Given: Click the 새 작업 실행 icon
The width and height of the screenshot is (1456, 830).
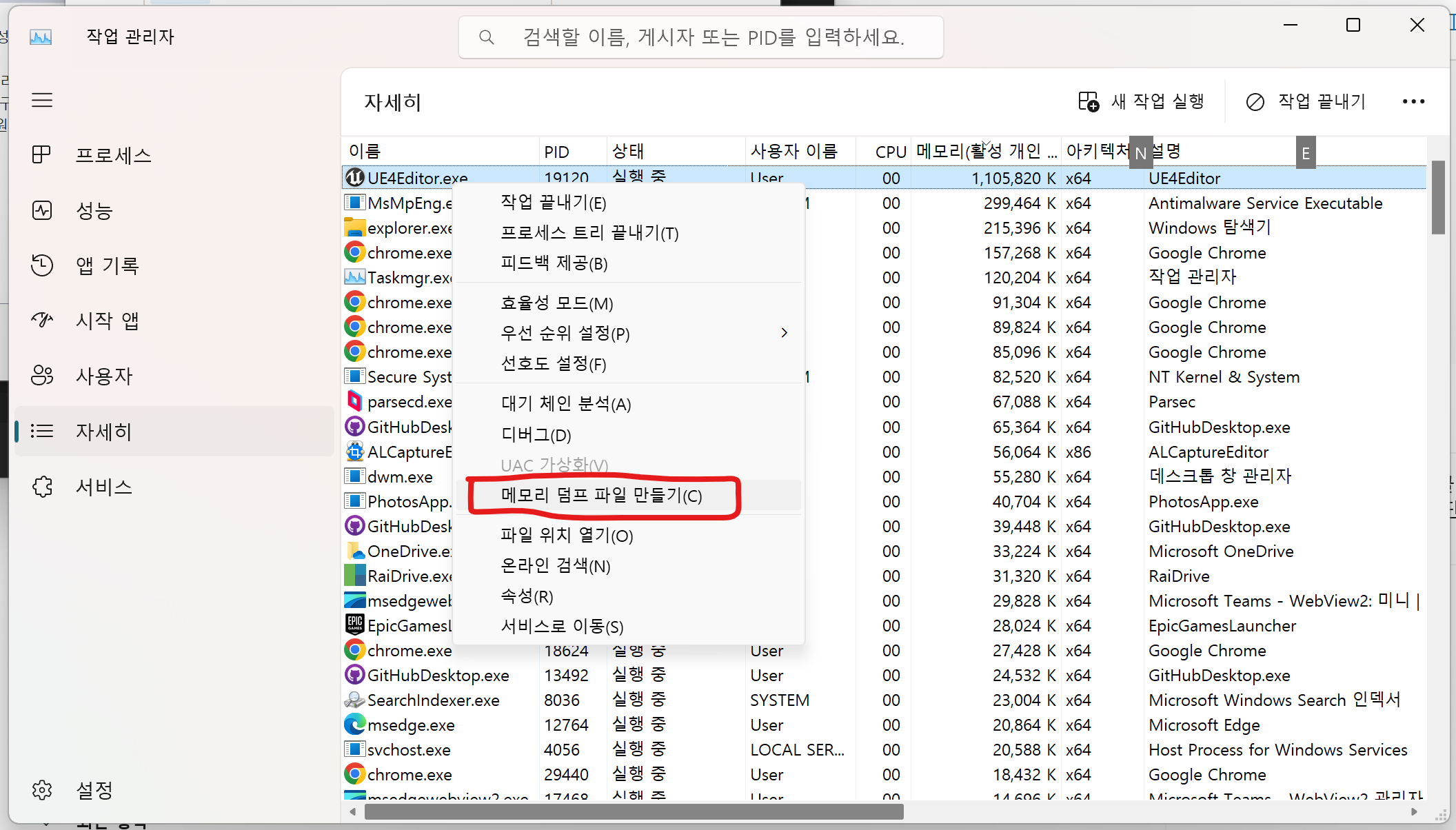Looking at the screenshot, I should coord(1089,102).
